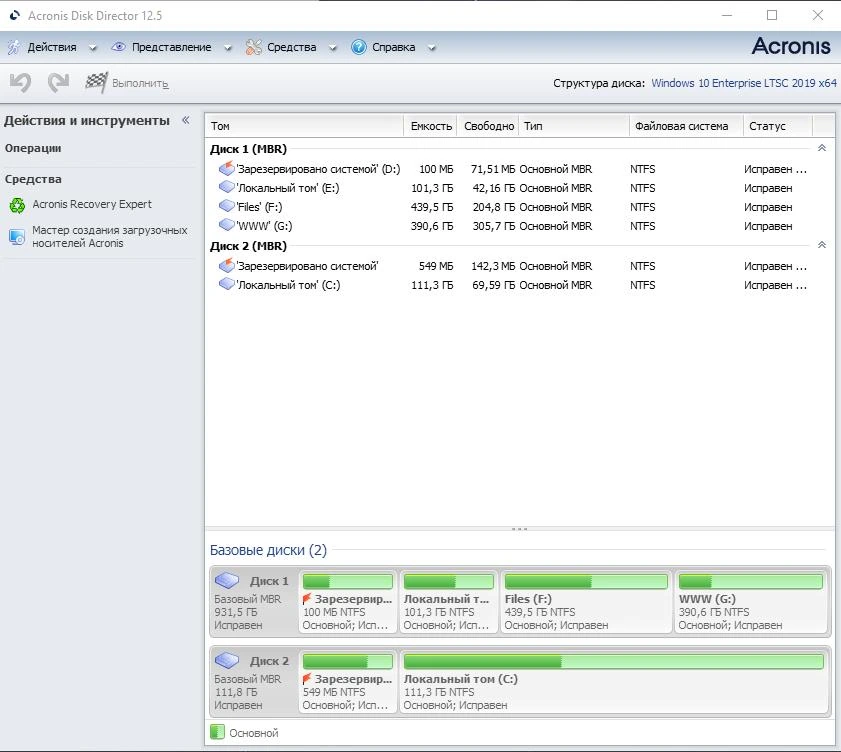Screen dimensions: 841x752
Task: Sort by the Том column header
Action: click(304, 126)
